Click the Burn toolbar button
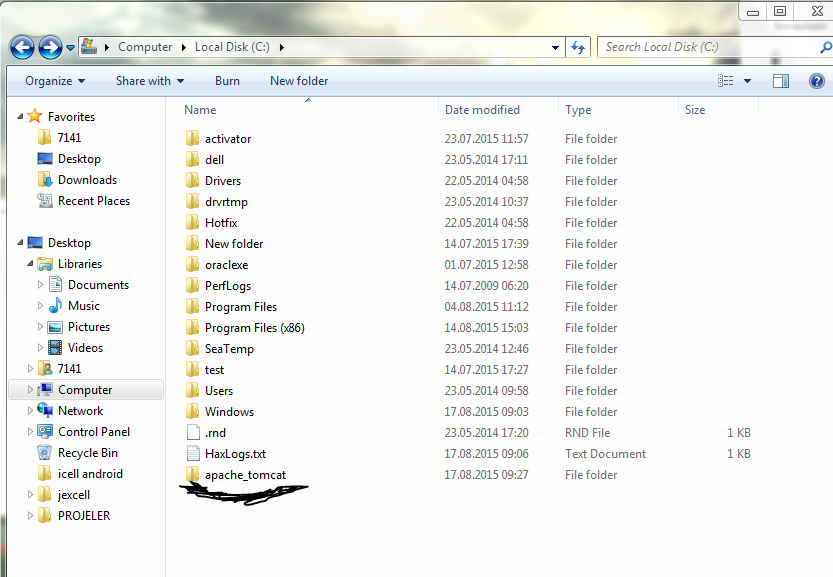This screenshot has width=833, height=577. 227,81
